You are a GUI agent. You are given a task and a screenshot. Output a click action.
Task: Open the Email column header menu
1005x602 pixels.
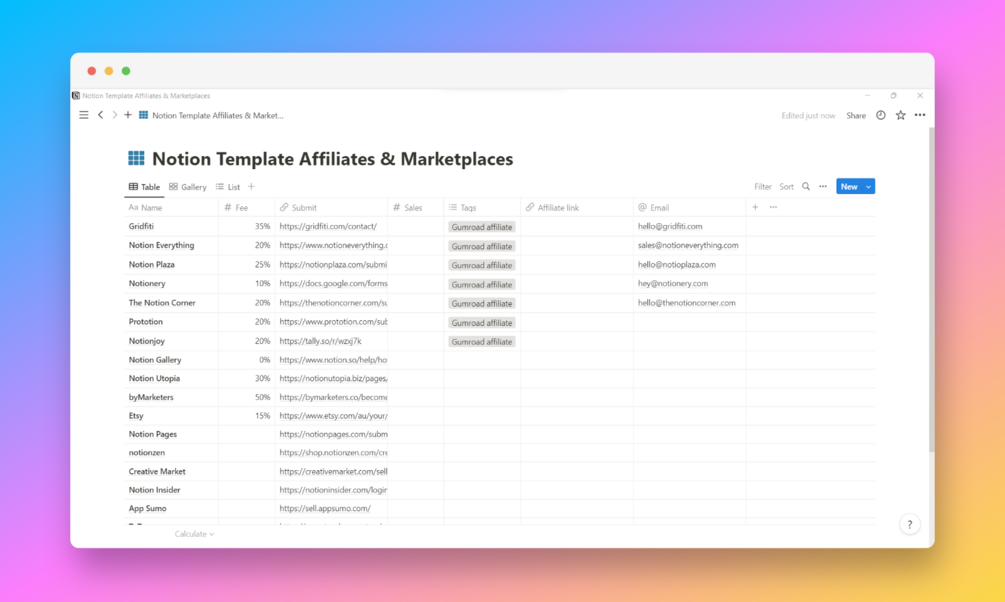[x=690, y=207]
